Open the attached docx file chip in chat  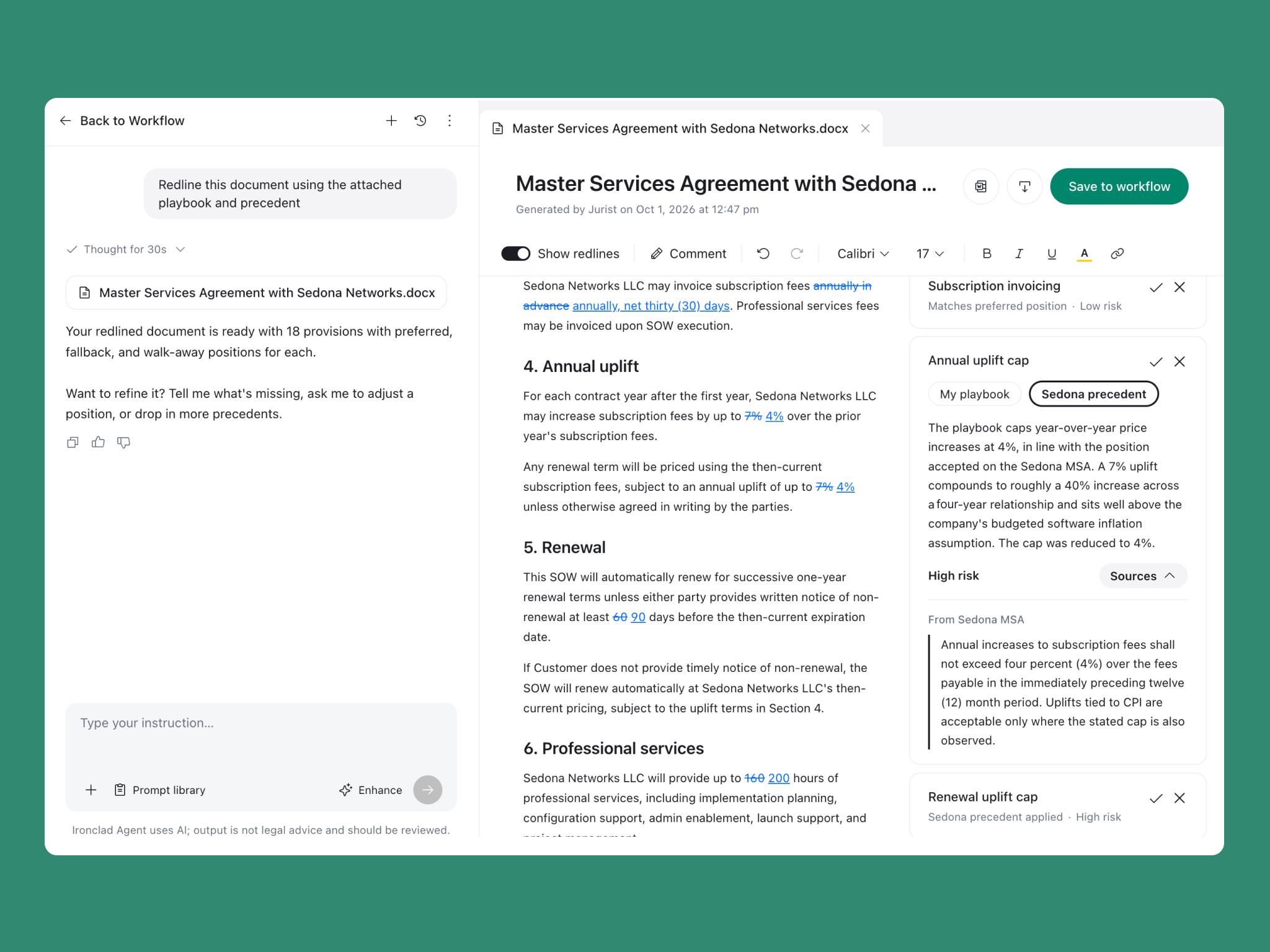256,293
